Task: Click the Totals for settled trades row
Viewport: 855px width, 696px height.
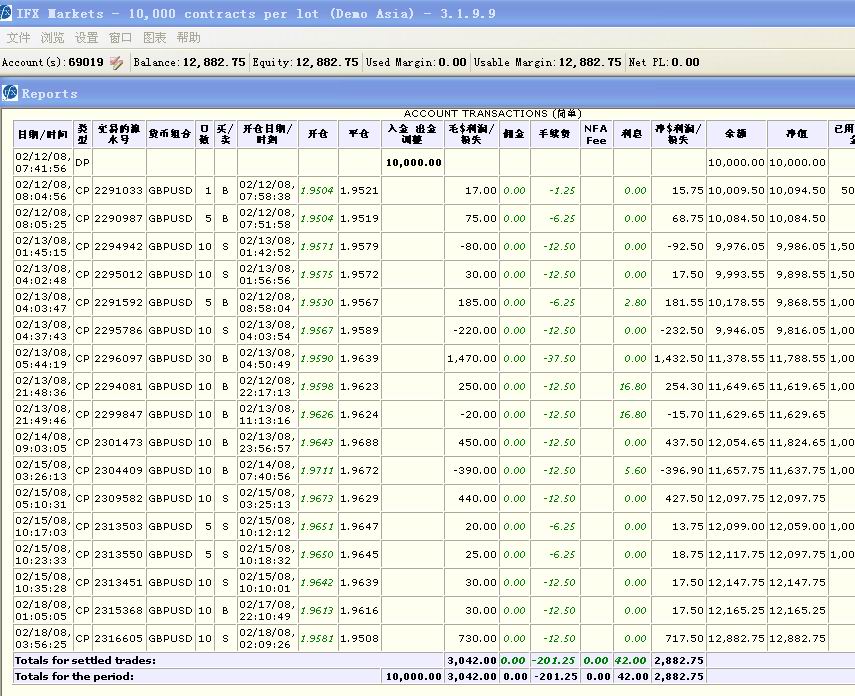Action: (x=85, y=660)
